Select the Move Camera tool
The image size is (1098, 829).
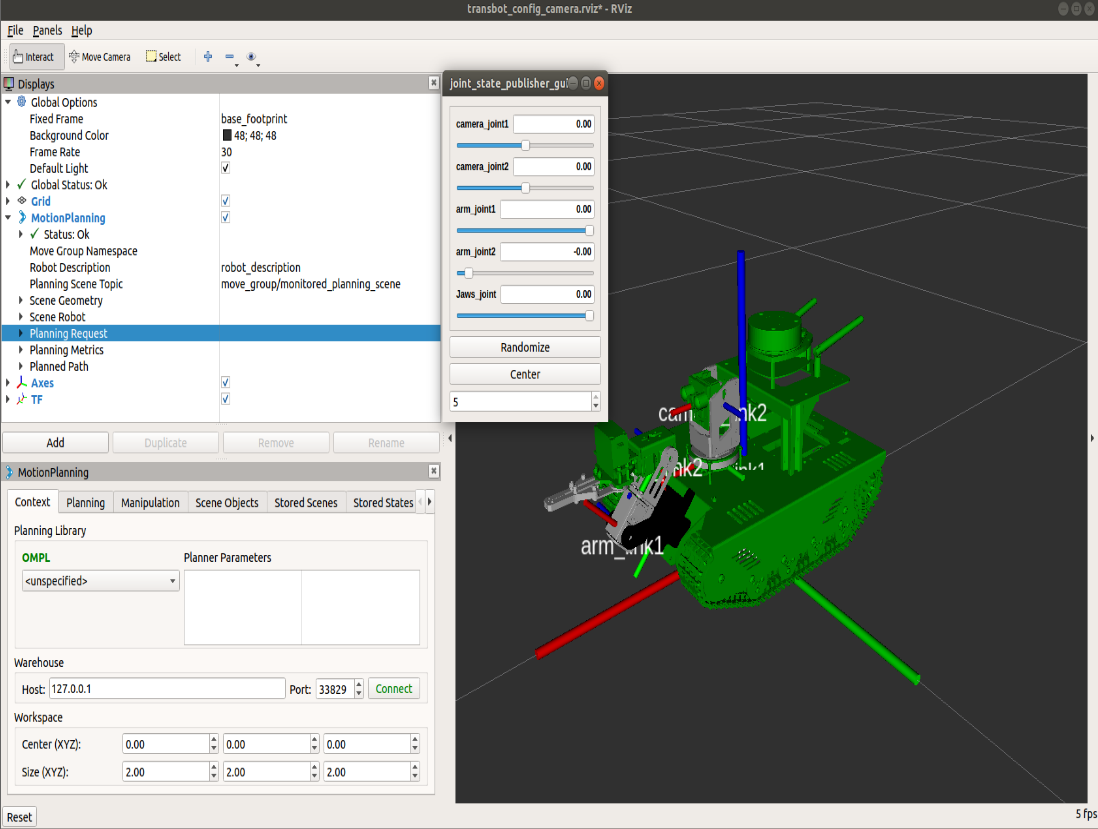(x=100, y=57)
